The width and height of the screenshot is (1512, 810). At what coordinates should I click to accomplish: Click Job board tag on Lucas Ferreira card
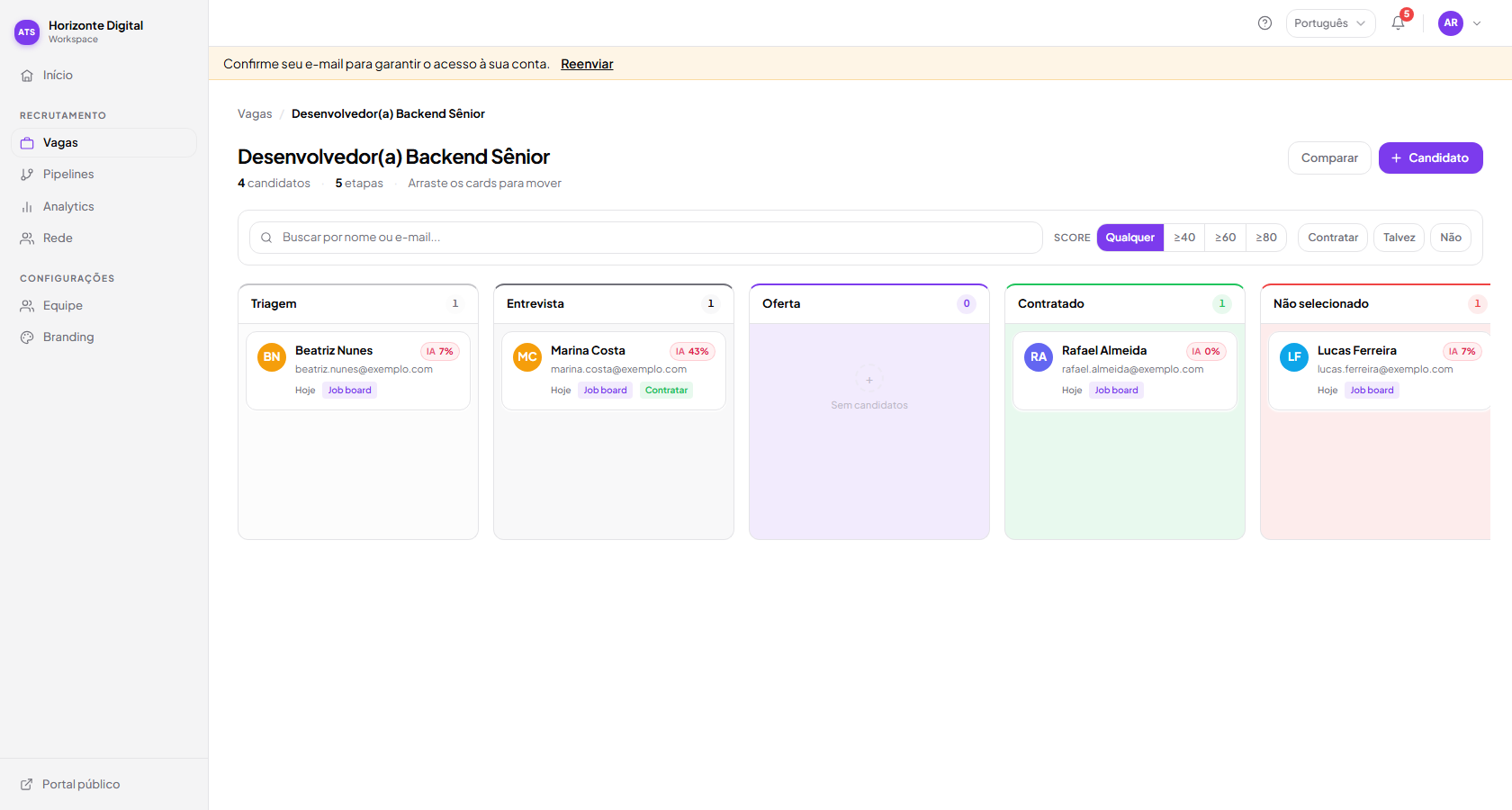tap(1372, 390)
